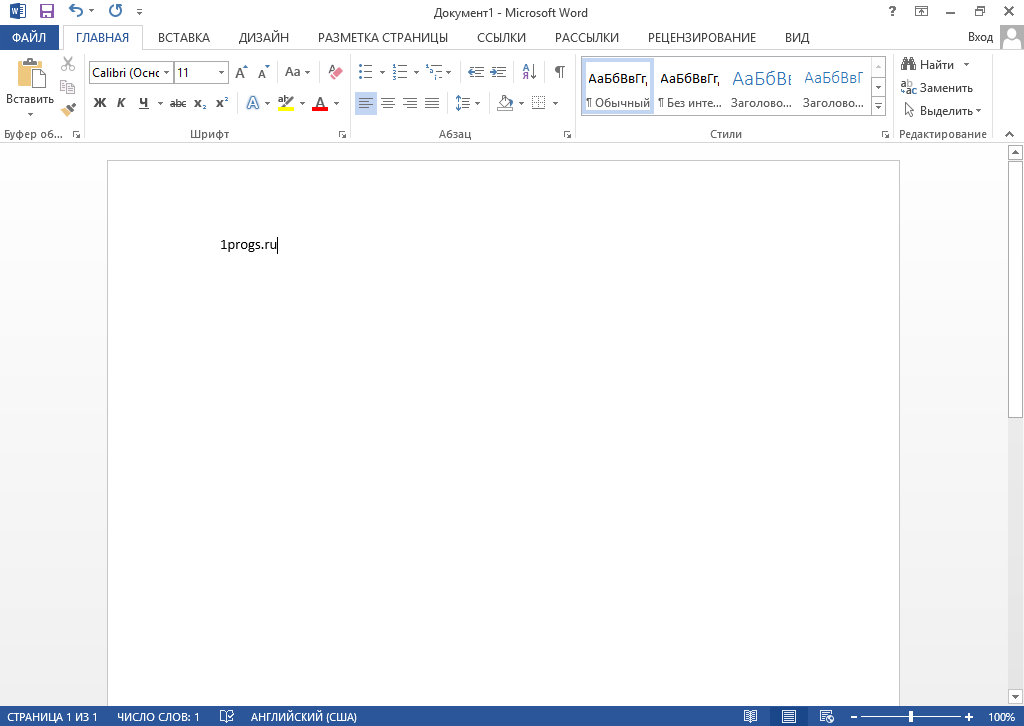Viewport: 1024px width, 726px height.
Task: Click the Вход sign-in link
Action: pos(981,36)
